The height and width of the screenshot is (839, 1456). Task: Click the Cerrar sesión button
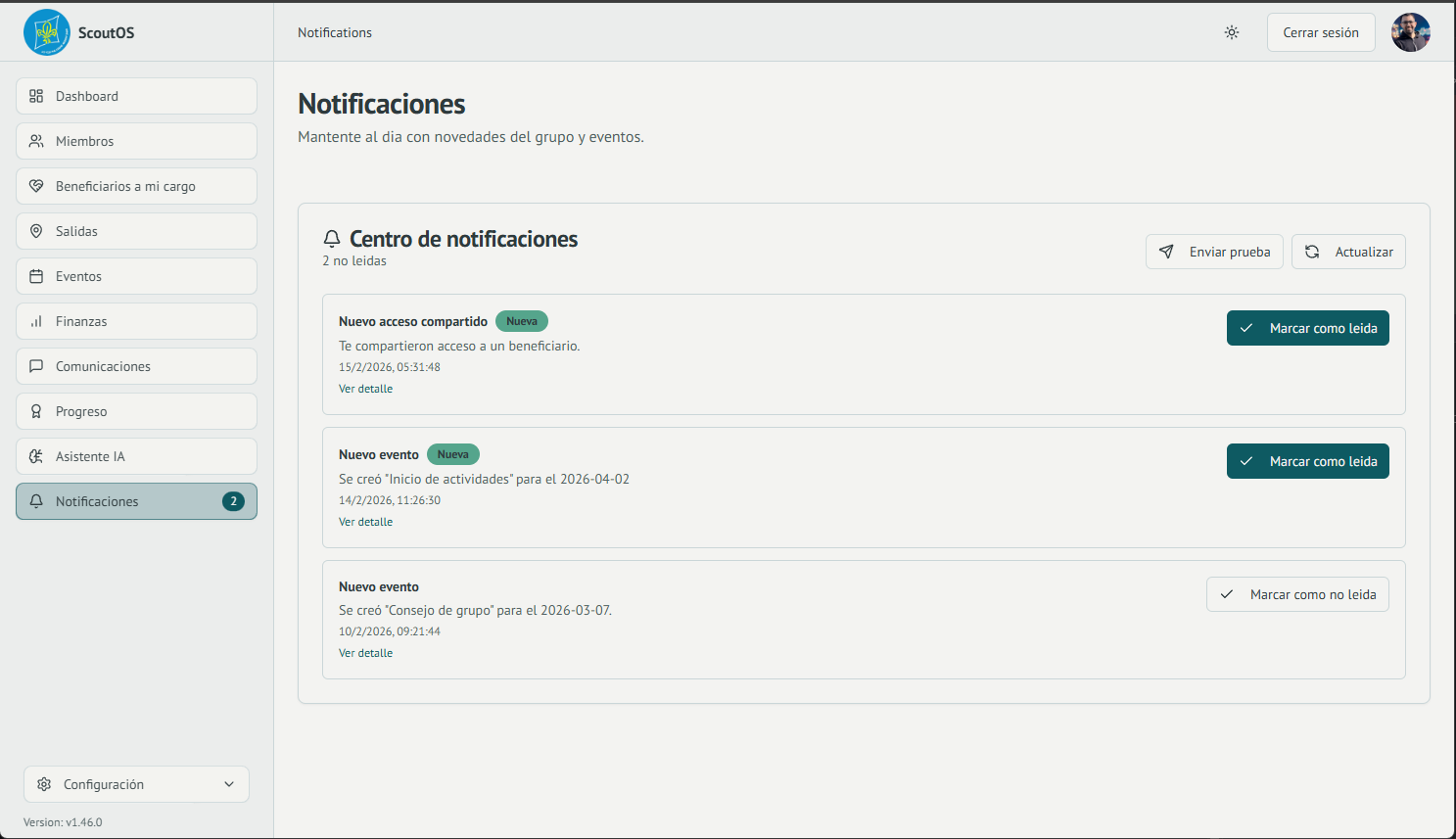click(1321, 31)
